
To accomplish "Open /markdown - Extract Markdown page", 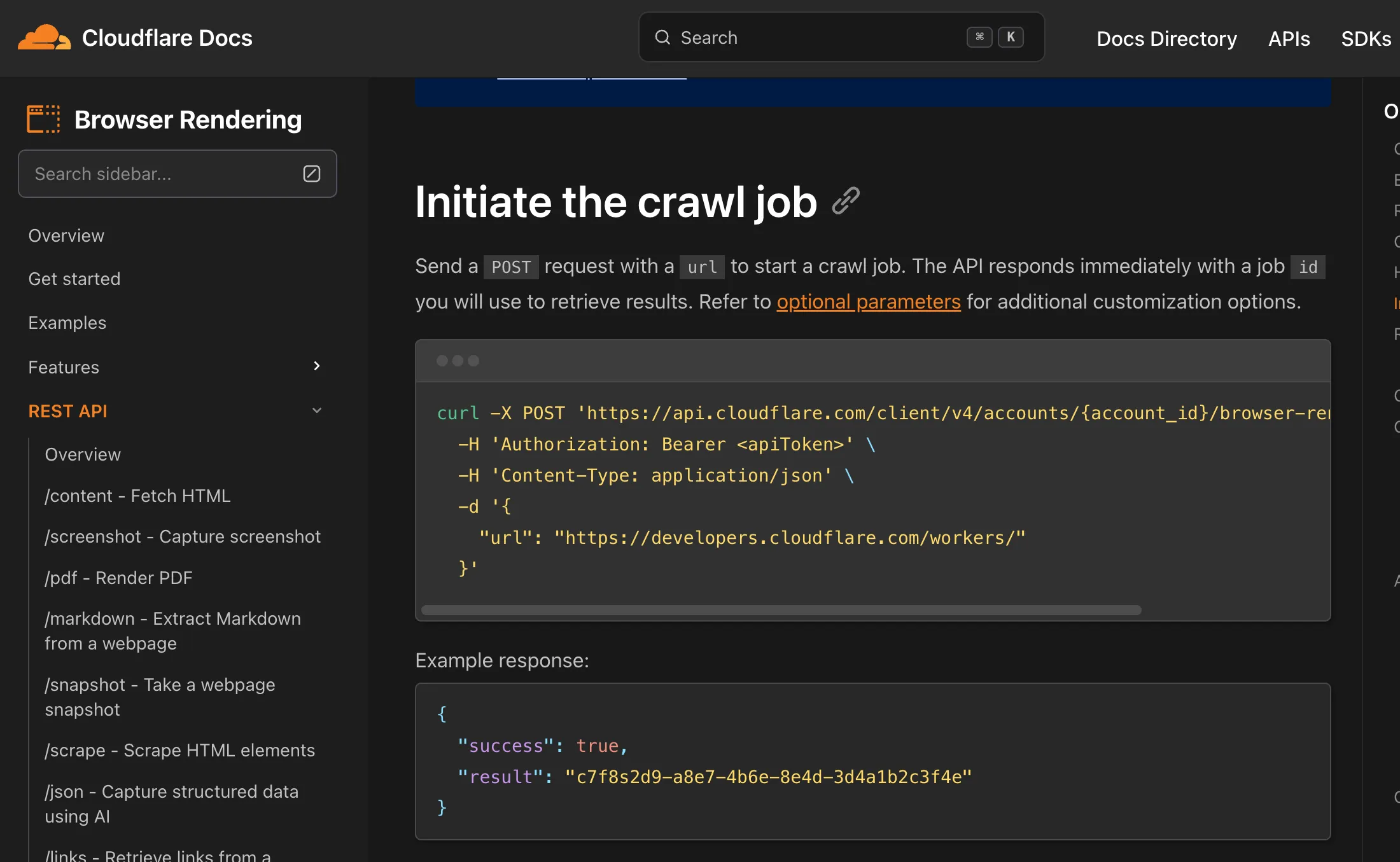I will coord(172,630).
